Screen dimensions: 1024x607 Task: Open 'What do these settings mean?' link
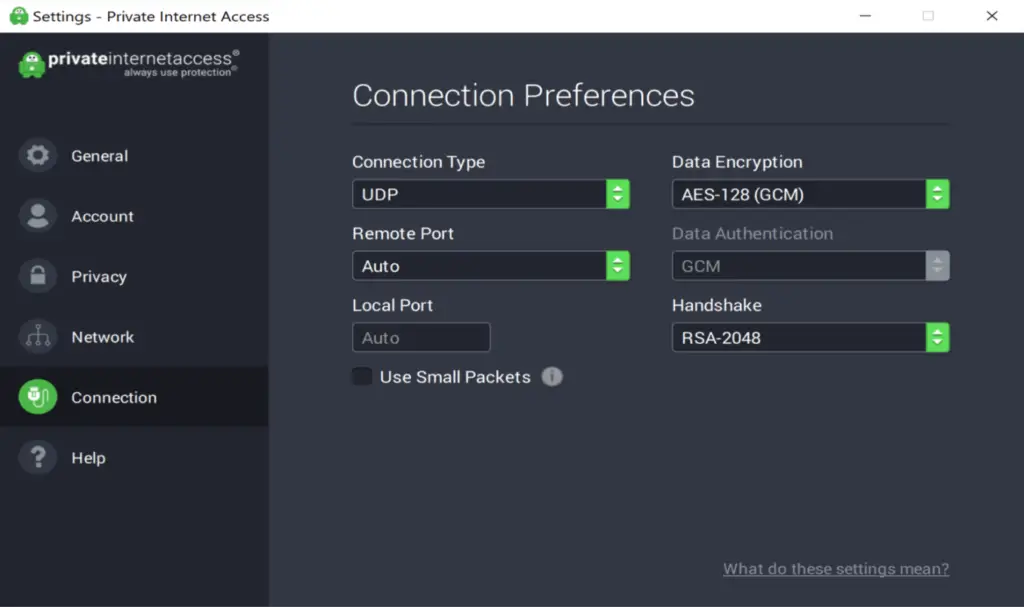tap(836, 568)
